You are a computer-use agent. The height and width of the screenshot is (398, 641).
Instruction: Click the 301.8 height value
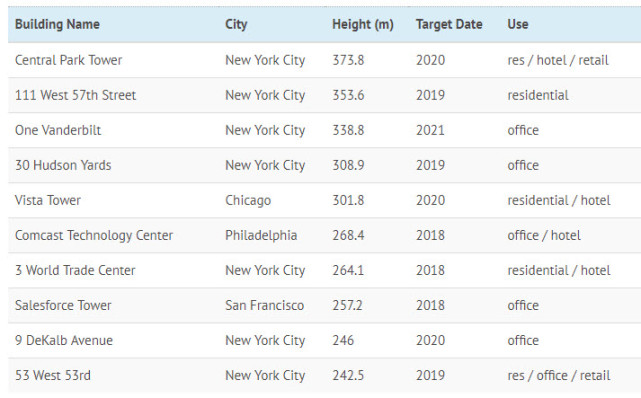coord(348,200)
